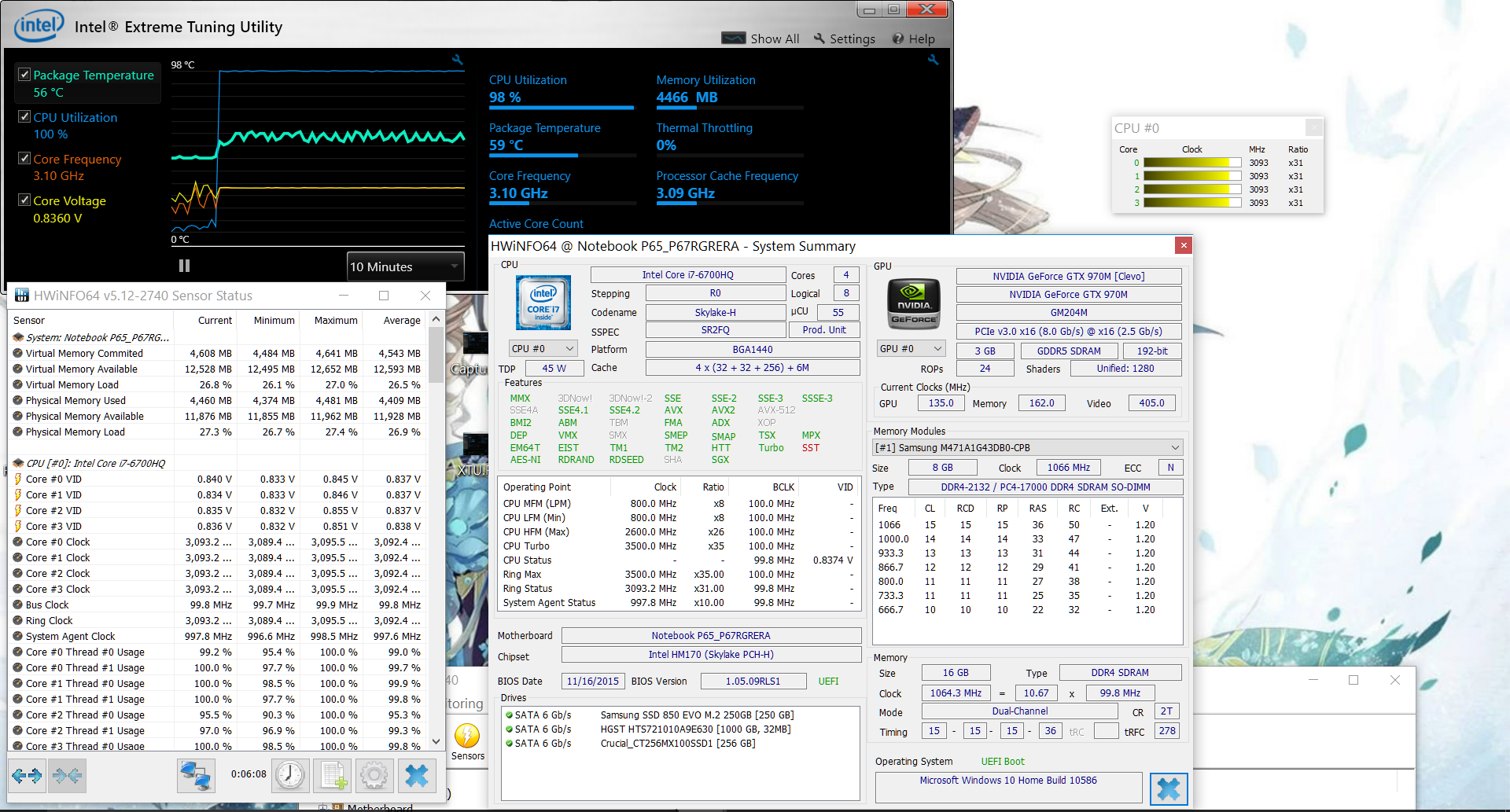Click the Show All icon in XTU
The width and height of the screenshot is (1510, 812).
click(x=734, y=39)
